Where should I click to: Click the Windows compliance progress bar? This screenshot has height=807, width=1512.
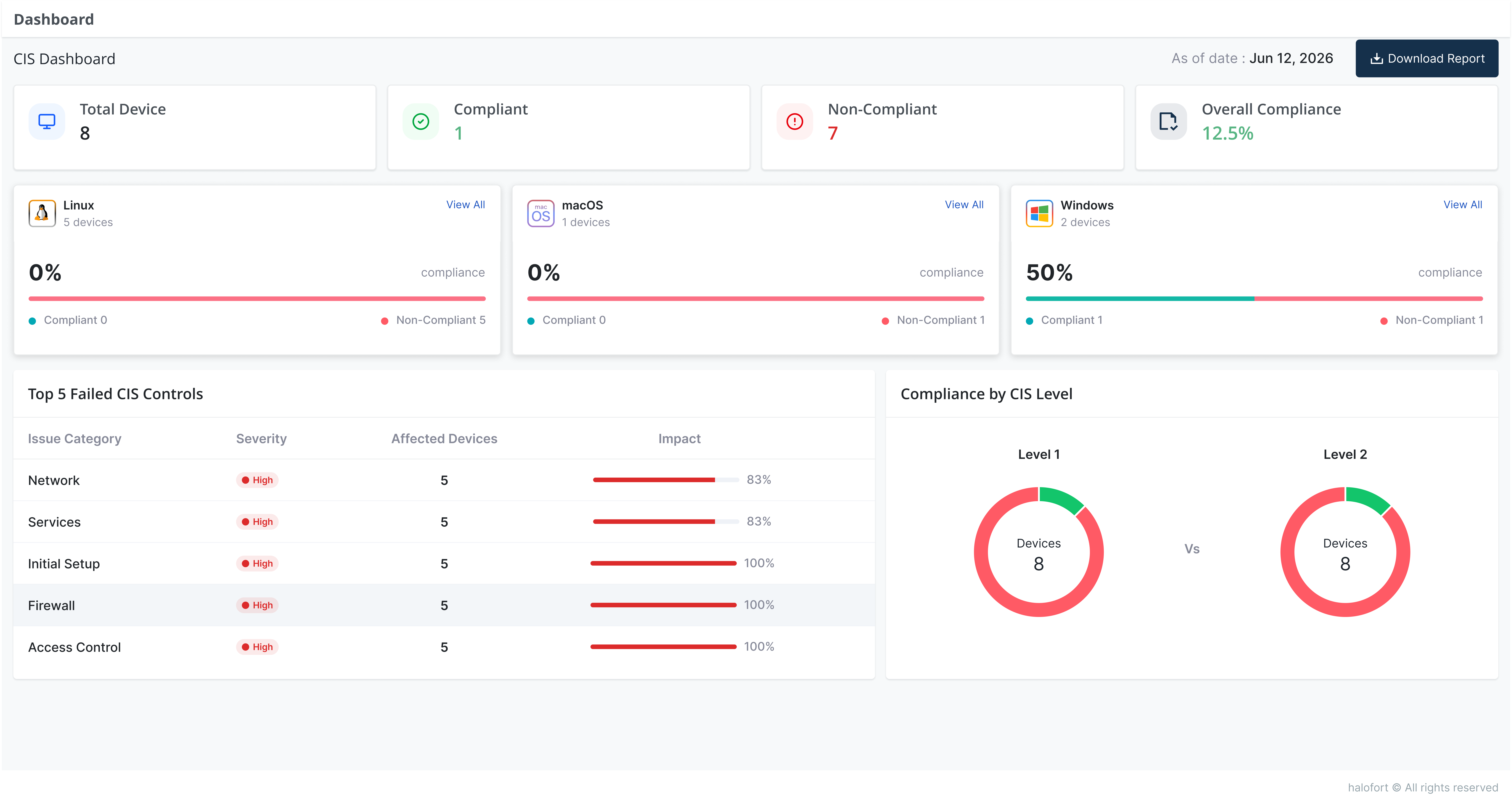tap(1254, 299)
